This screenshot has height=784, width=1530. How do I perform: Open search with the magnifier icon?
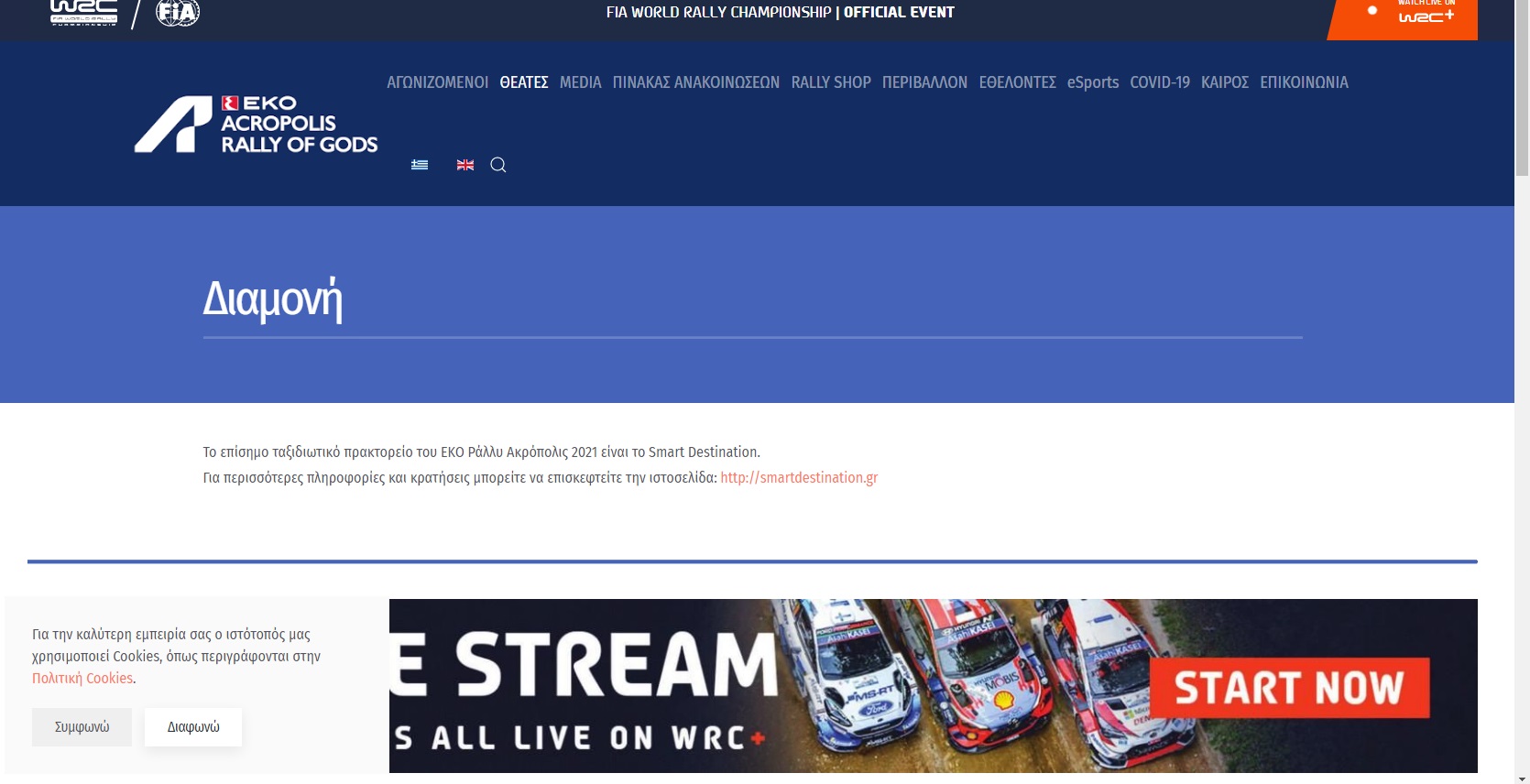point(498,165)
